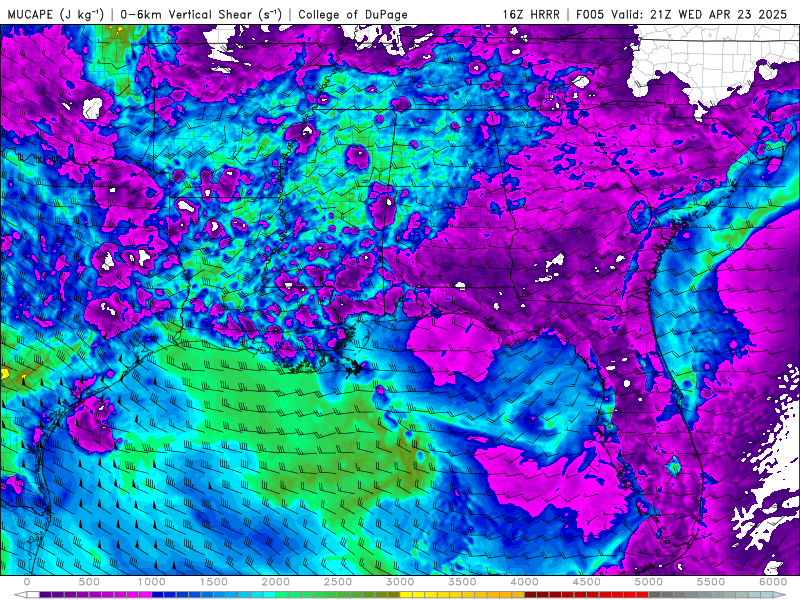
Task: Click the 0-6km Vertical Shear title label
Action: (200, 14)
